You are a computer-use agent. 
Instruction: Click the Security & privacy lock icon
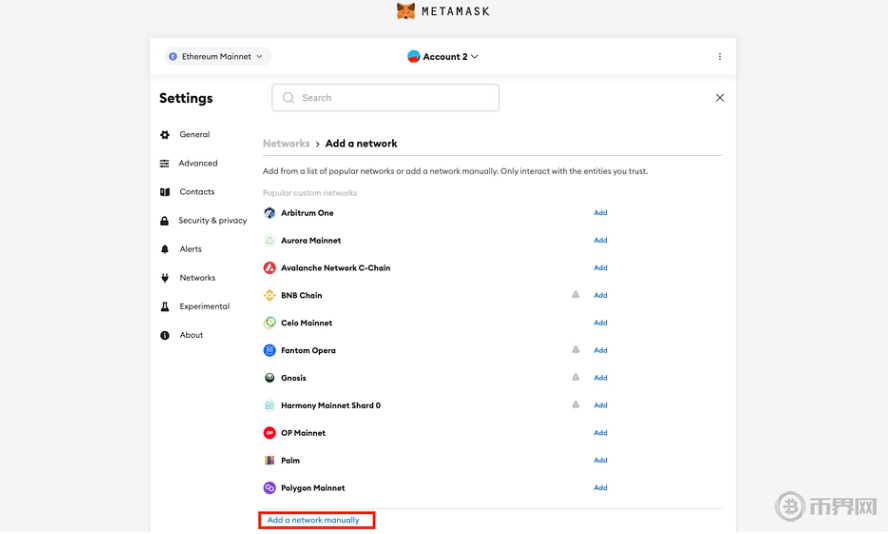coord(165,221)
